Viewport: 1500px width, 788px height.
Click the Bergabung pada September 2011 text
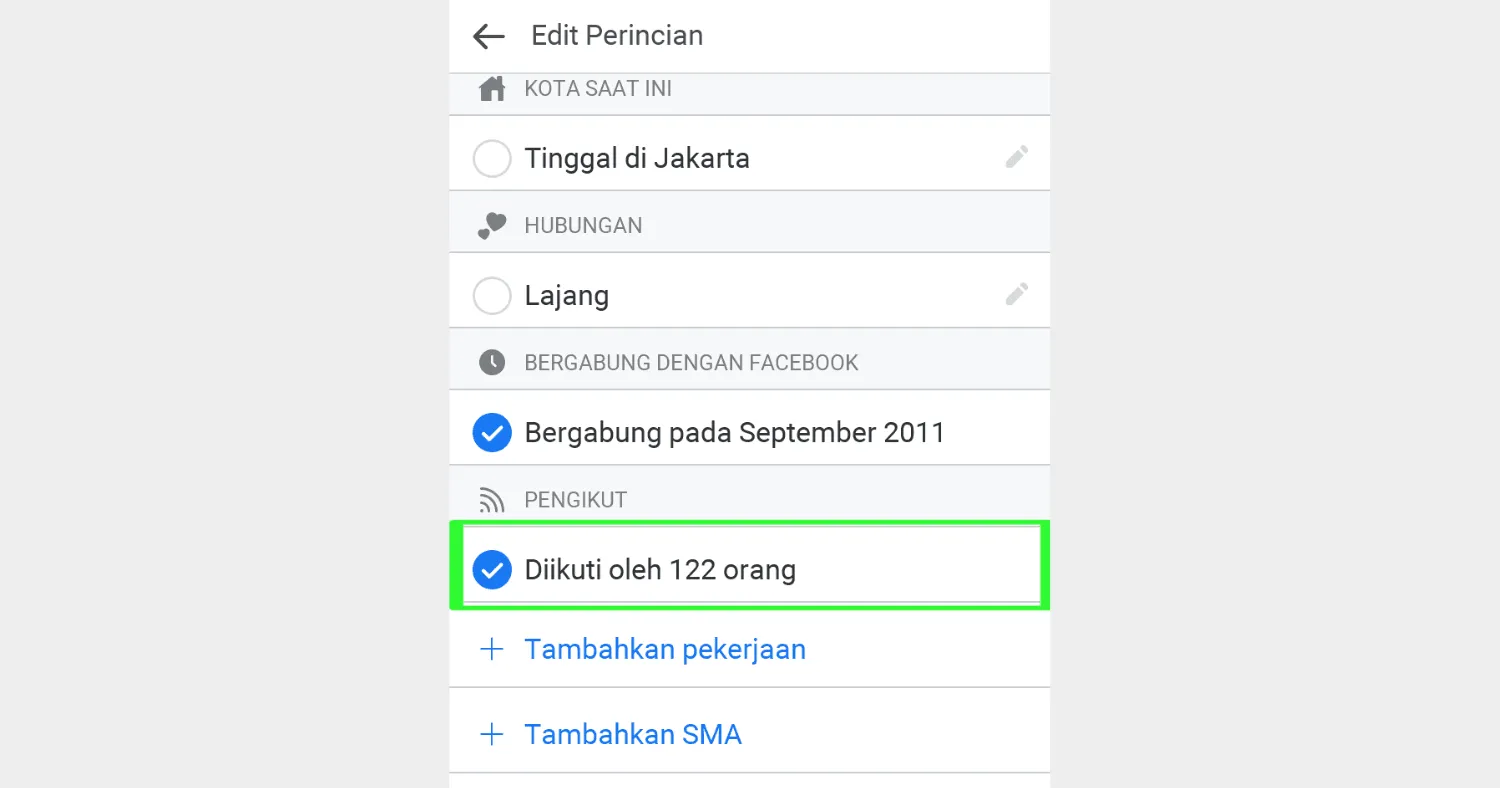[x=734, y=433]
